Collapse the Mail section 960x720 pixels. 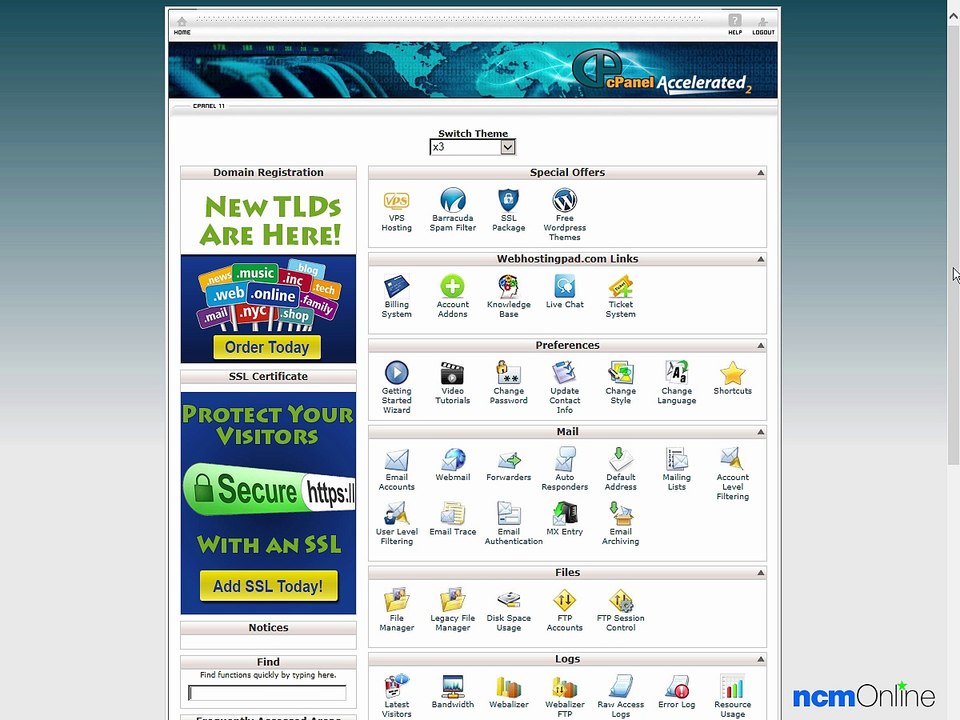pos(760,432)
